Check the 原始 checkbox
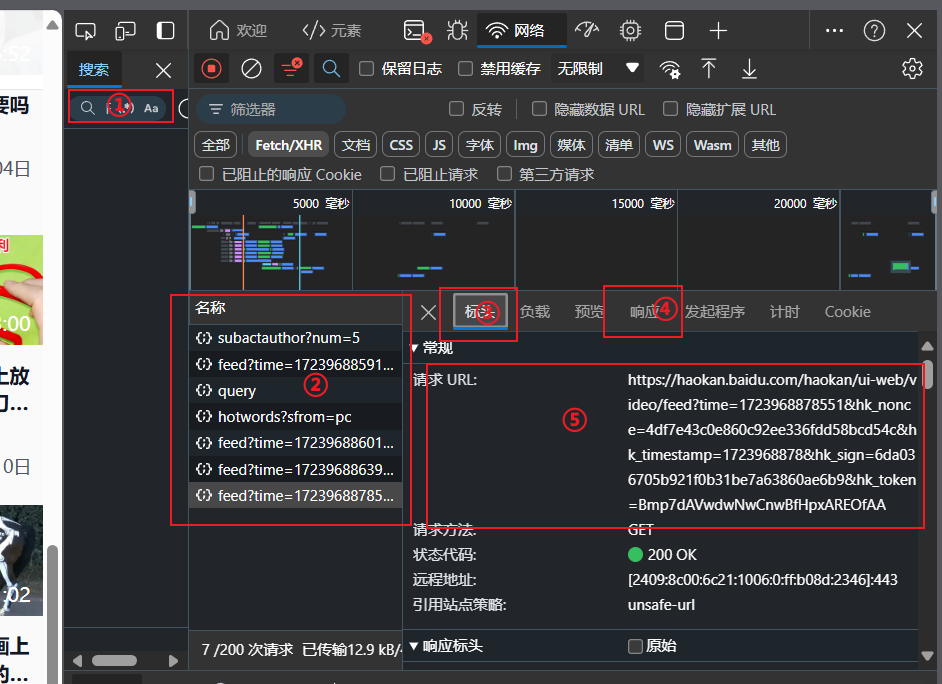Image resolution: width=942 pixels, height=684 pixels. pyautogui.click(x=635, y=646)
